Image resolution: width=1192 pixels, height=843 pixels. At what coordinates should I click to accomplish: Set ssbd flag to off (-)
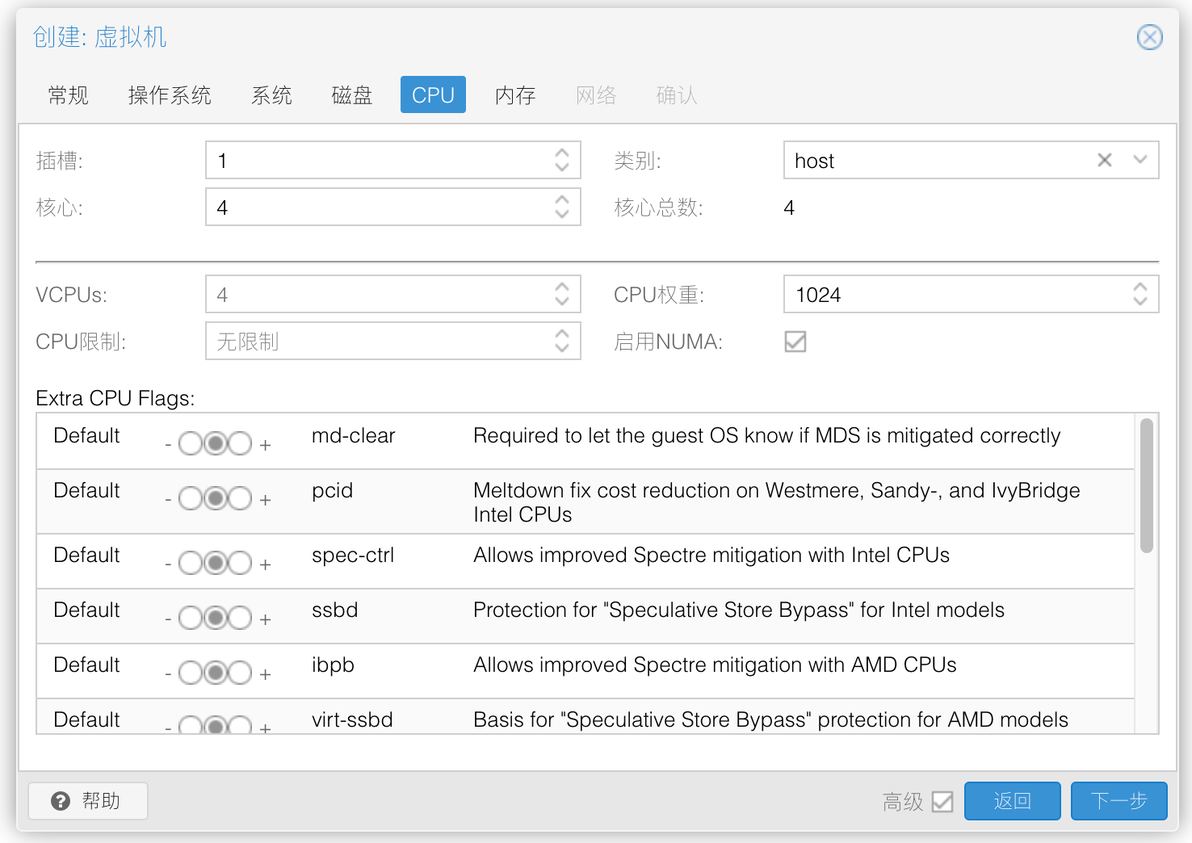190,619
